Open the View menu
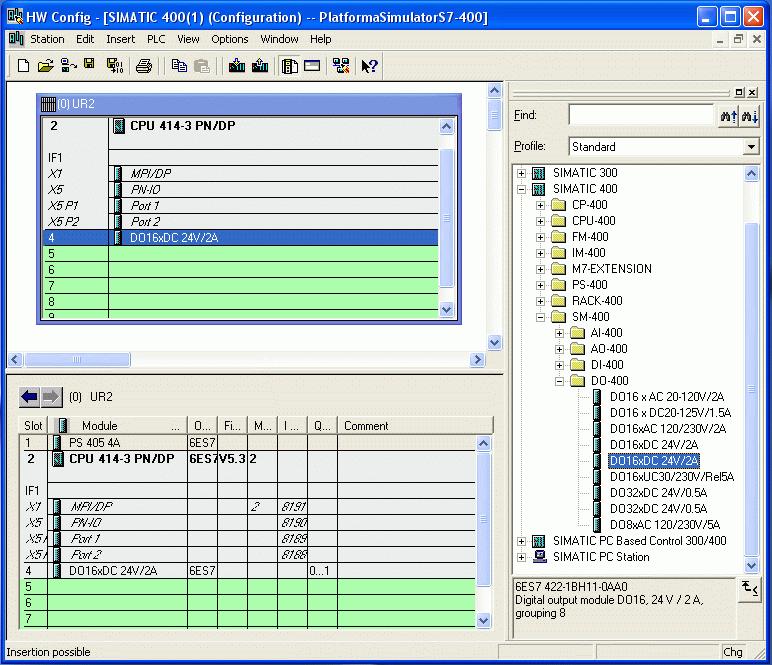 tap(188, 39)
